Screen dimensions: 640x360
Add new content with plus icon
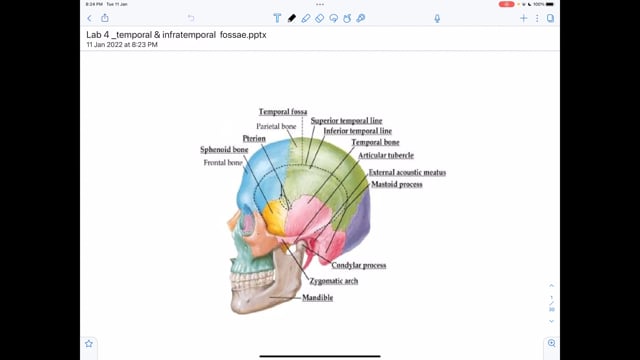tap(524, 18)
